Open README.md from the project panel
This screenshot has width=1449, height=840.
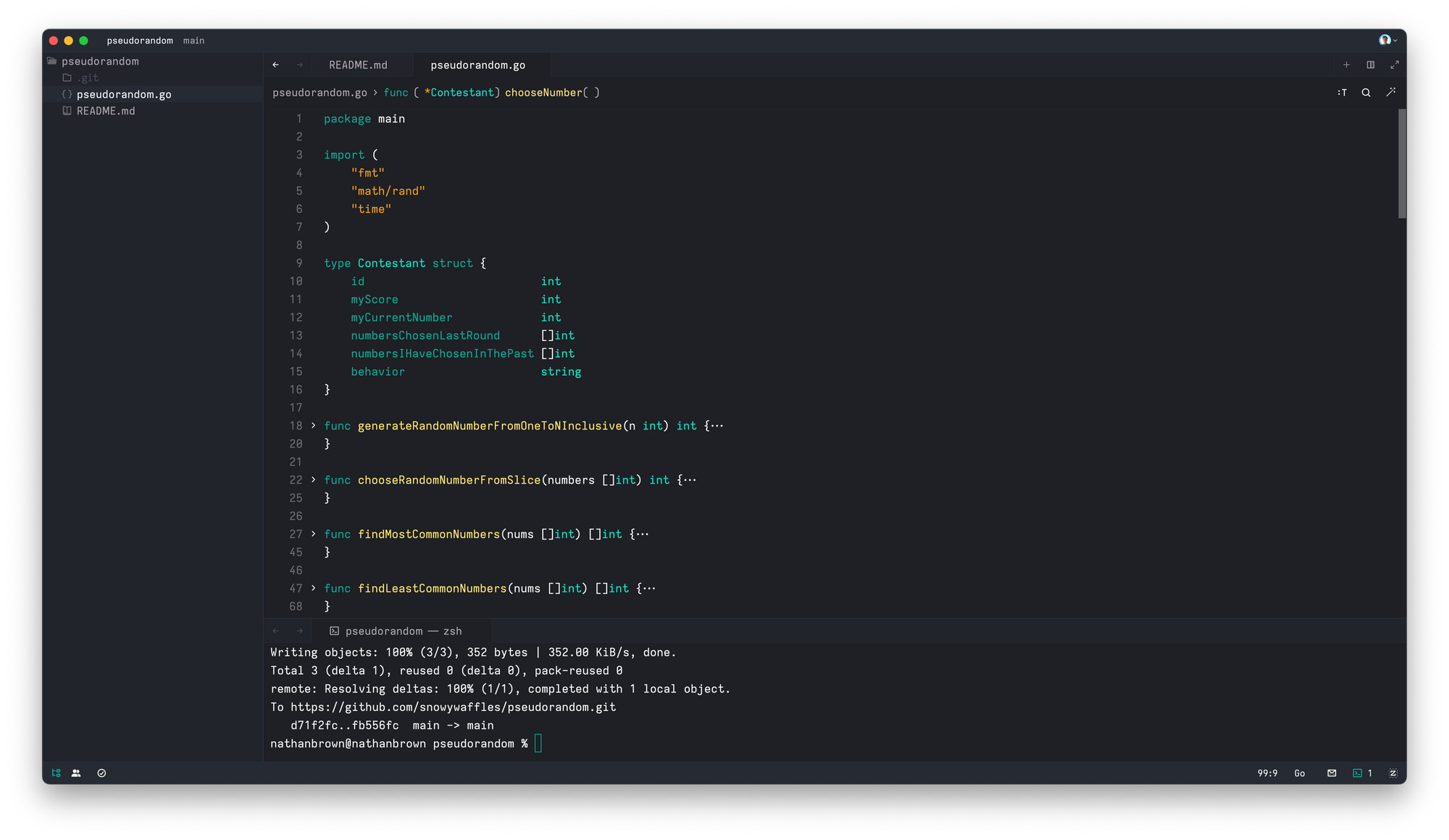(x=152, y=112)
